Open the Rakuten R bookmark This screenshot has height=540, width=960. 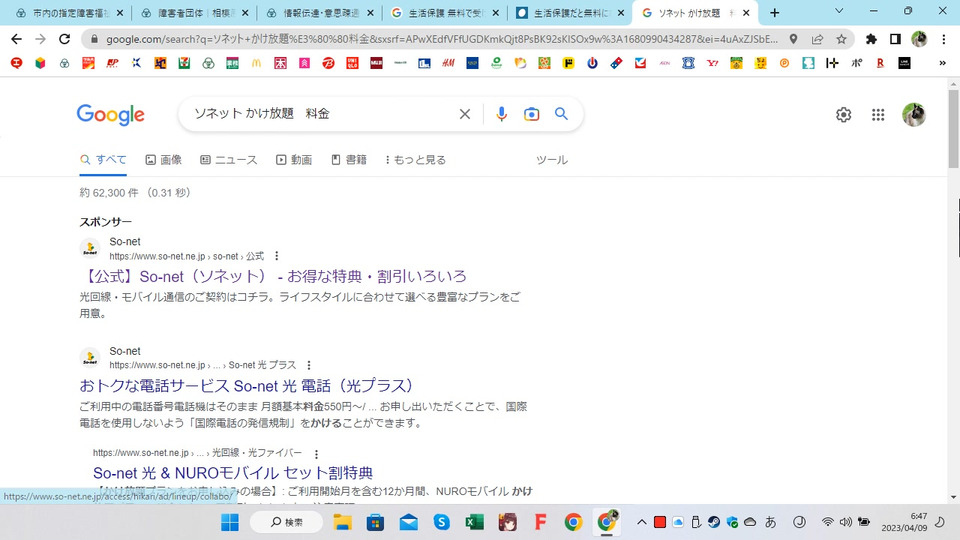click(x=880, y=63)
